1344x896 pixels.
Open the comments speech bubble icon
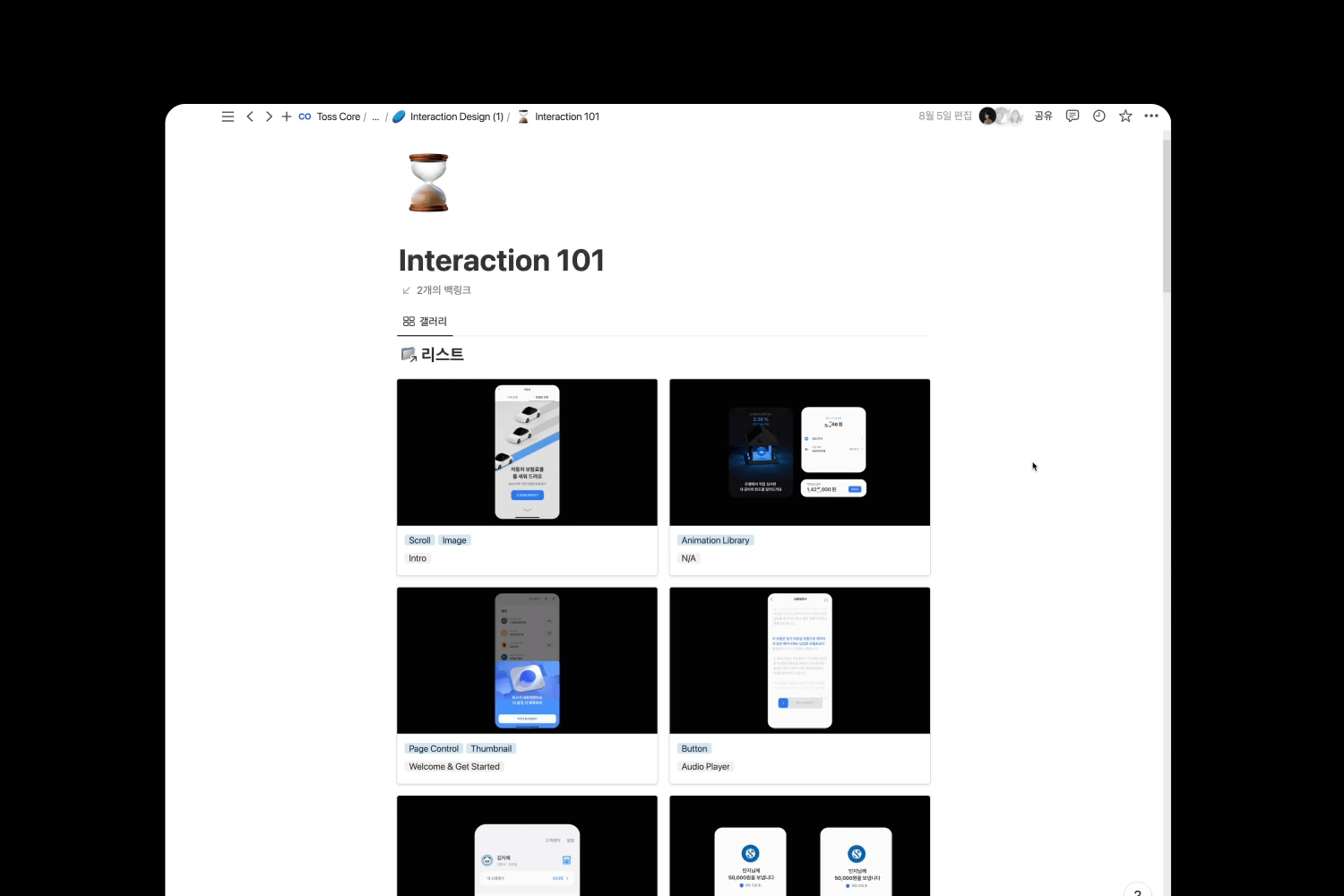pyautogui.click(x=1073, y=116)
